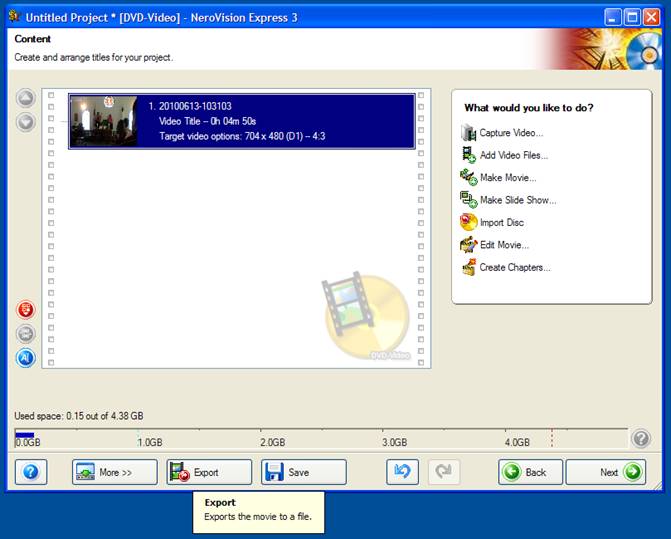671x539 pixels.
Task: Choose Add Video Files
Action: pyautogui.click(x=514, y=155)
